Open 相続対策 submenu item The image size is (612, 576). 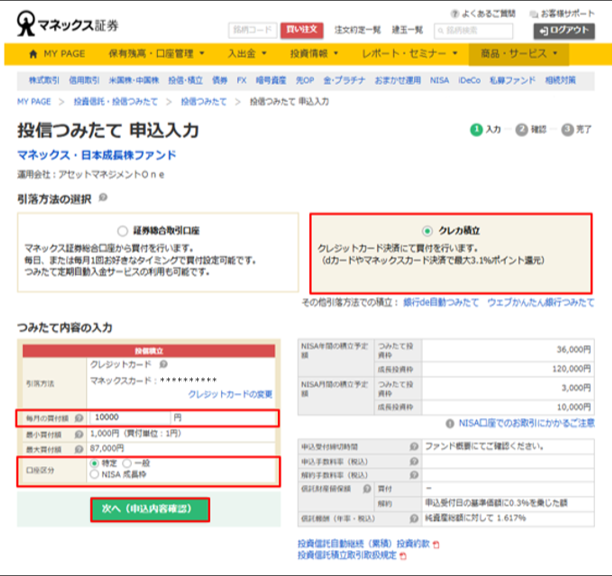tap(560, 80)
